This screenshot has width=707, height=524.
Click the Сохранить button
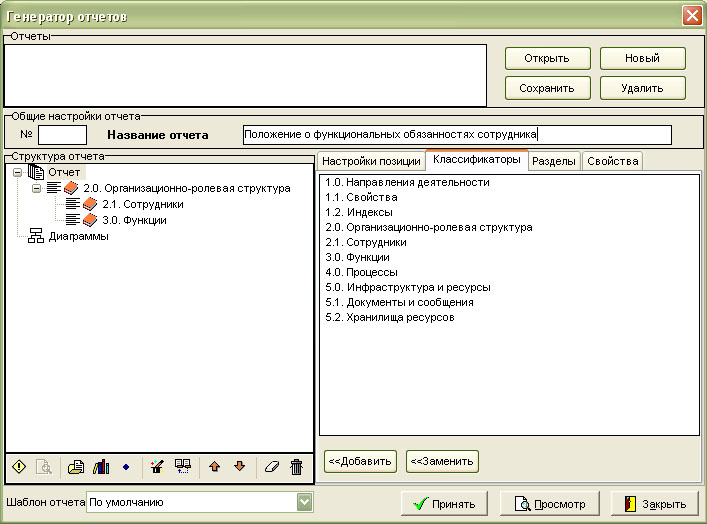tap(547, 88)
